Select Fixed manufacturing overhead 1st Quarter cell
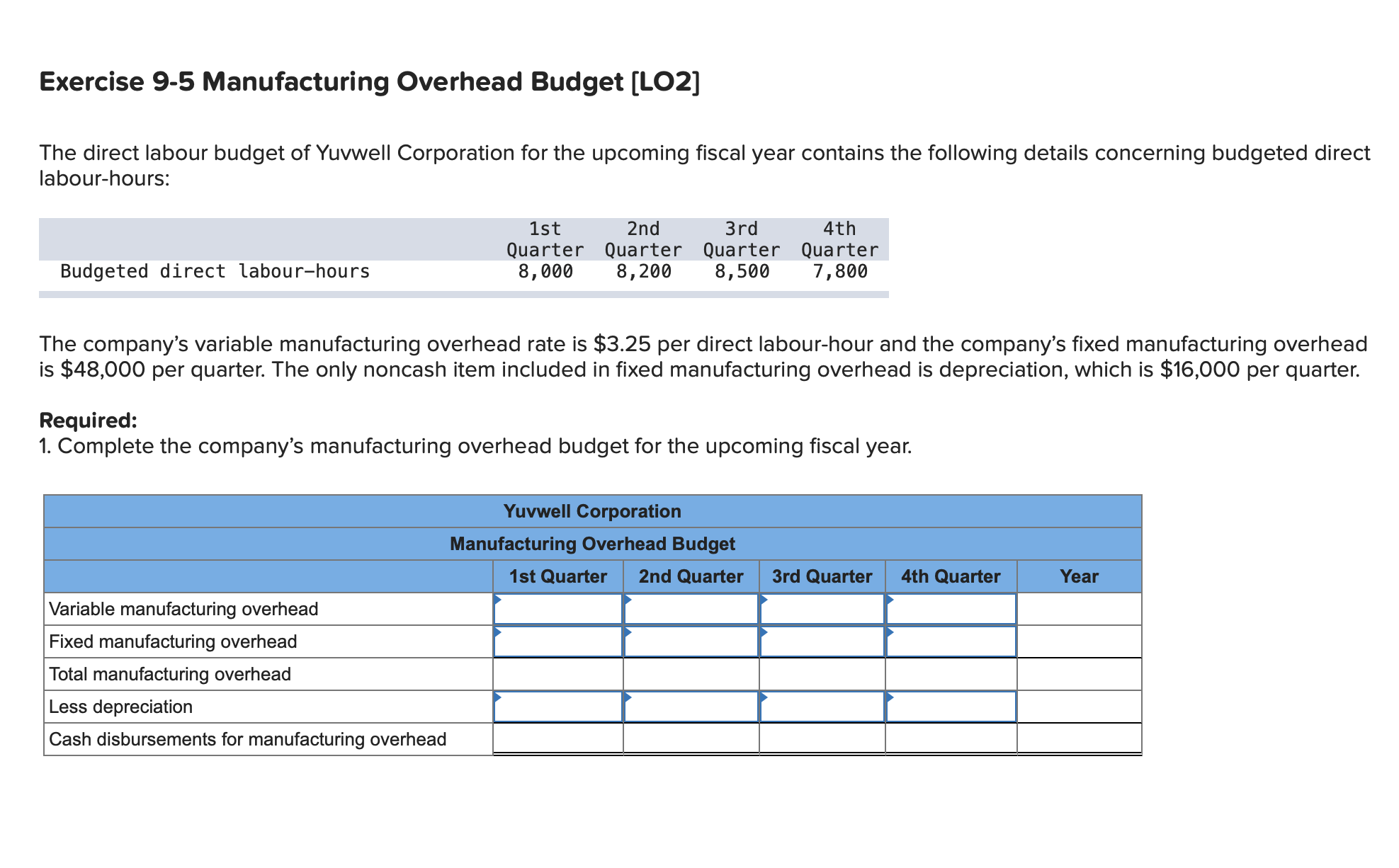The width and height of the screenshot is (1399, 868). click(558, 641)
